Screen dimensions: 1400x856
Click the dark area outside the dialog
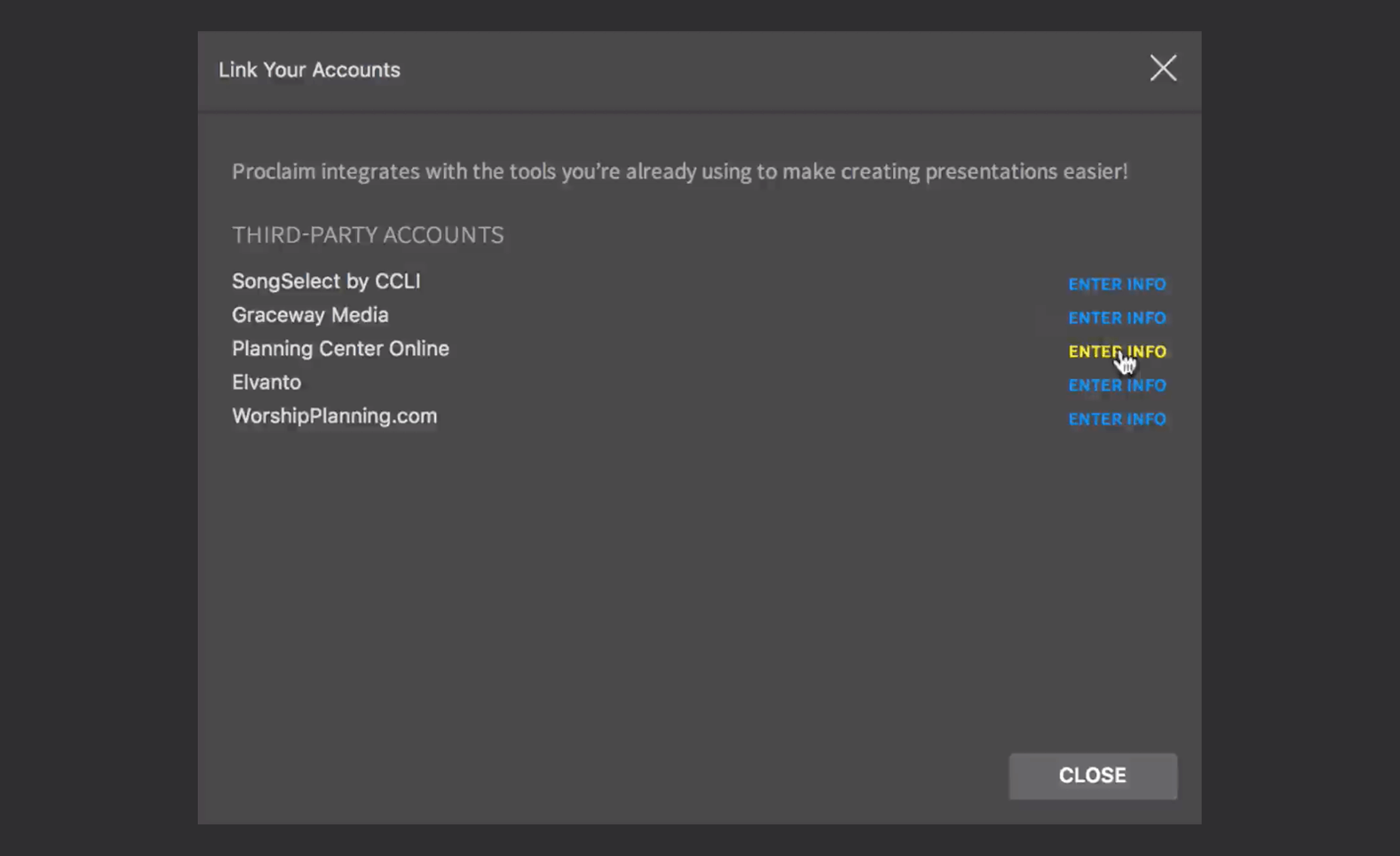[97, 426]
